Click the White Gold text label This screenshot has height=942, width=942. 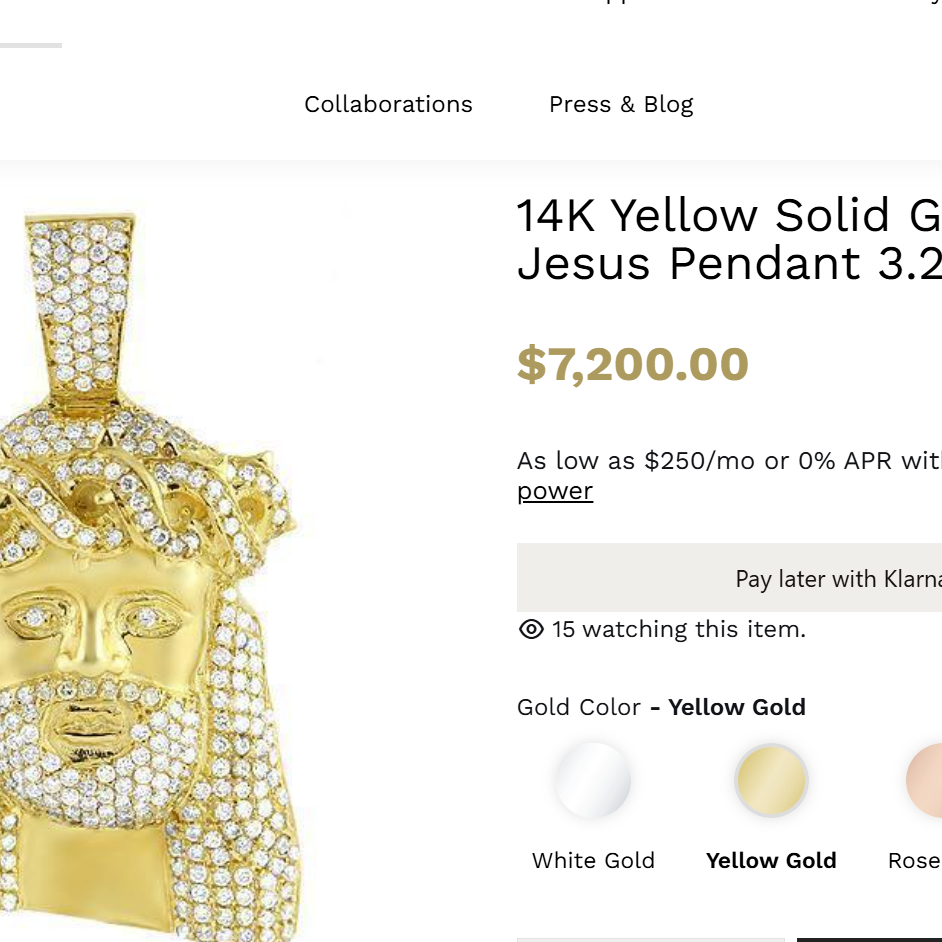coord(593,860)
